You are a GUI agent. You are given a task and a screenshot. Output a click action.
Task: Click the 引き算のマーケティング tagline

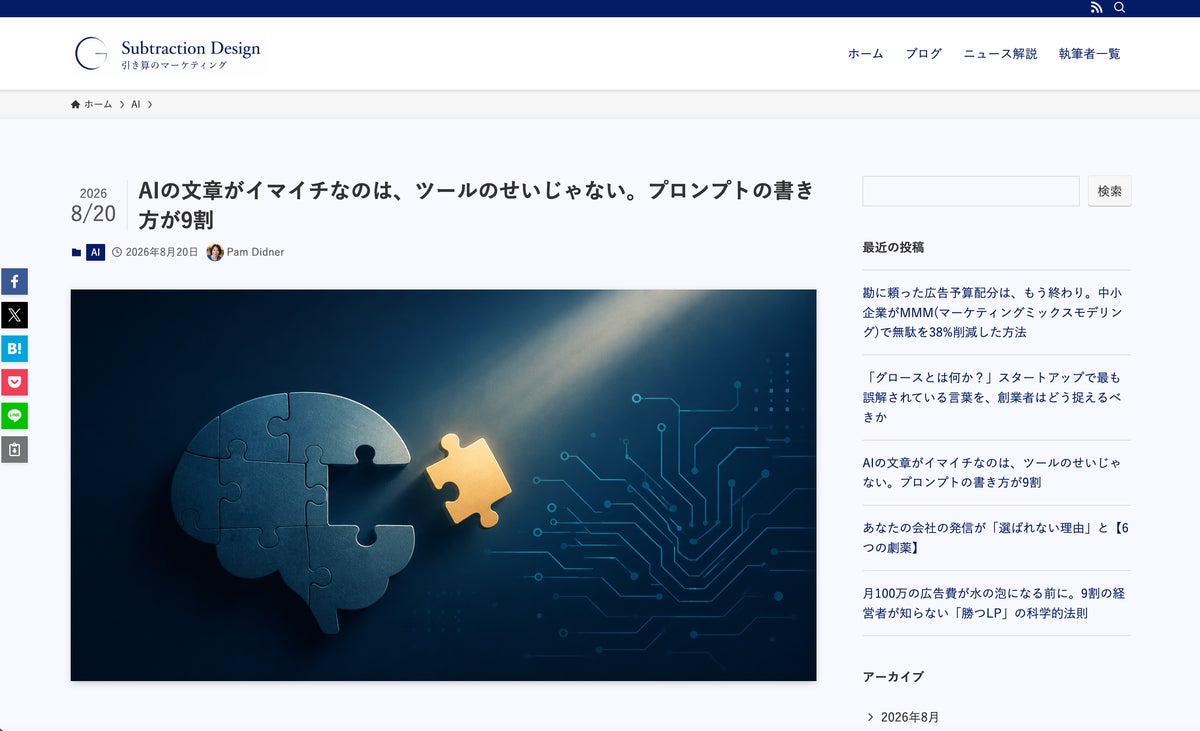pos(174,65)
